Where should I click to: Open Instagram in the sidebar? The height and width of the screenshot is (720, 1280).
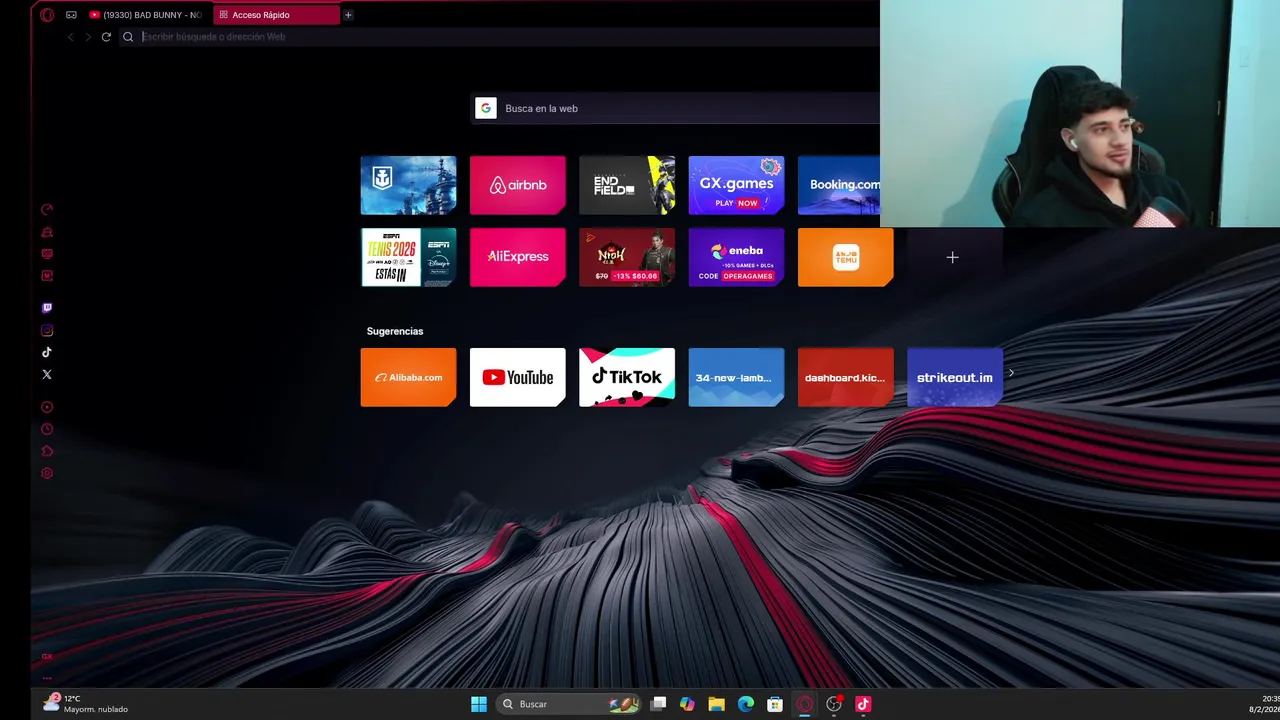[x=47, y=330]
